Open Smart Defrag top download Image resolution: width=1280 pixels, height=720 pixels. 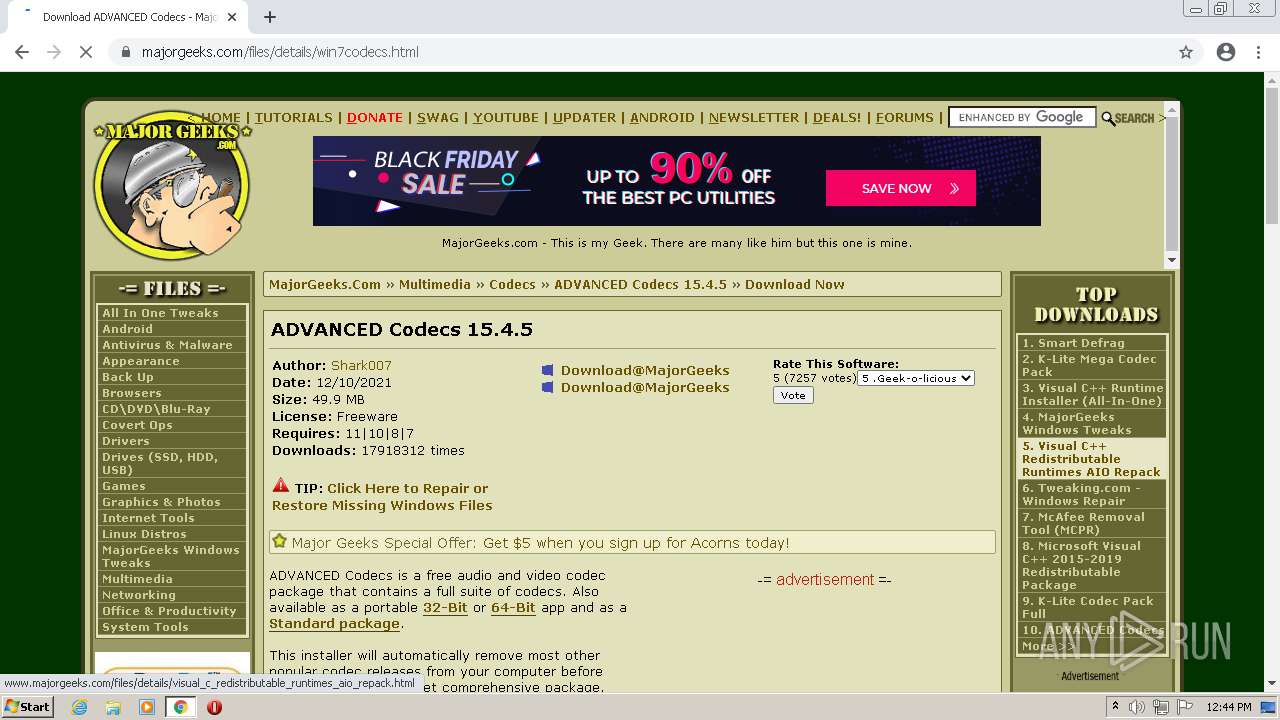(1092, 343)
